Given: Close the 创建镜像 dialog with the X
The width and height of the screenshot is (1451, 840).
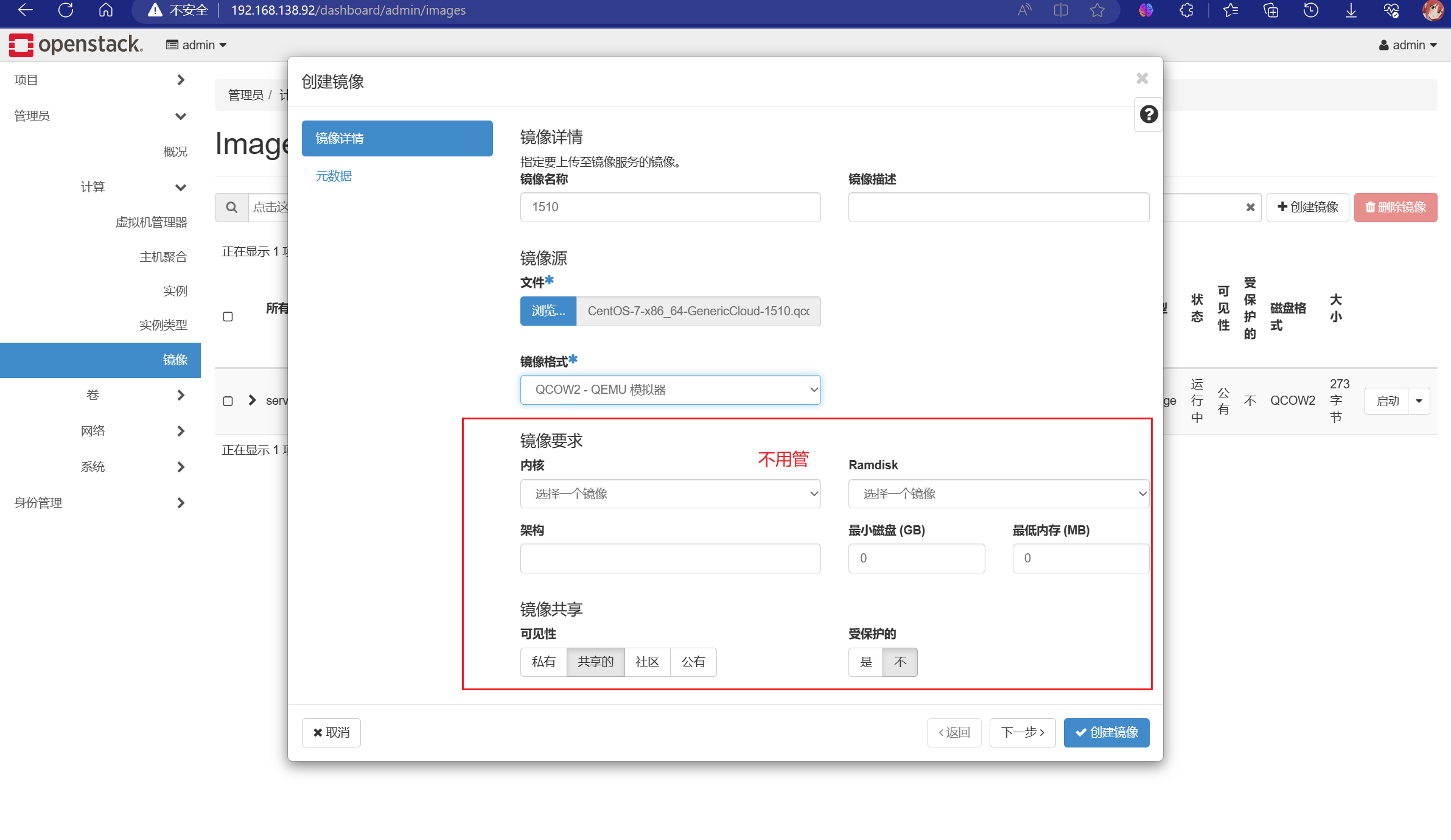Looking at the screenshot, I should (1142, 79).
